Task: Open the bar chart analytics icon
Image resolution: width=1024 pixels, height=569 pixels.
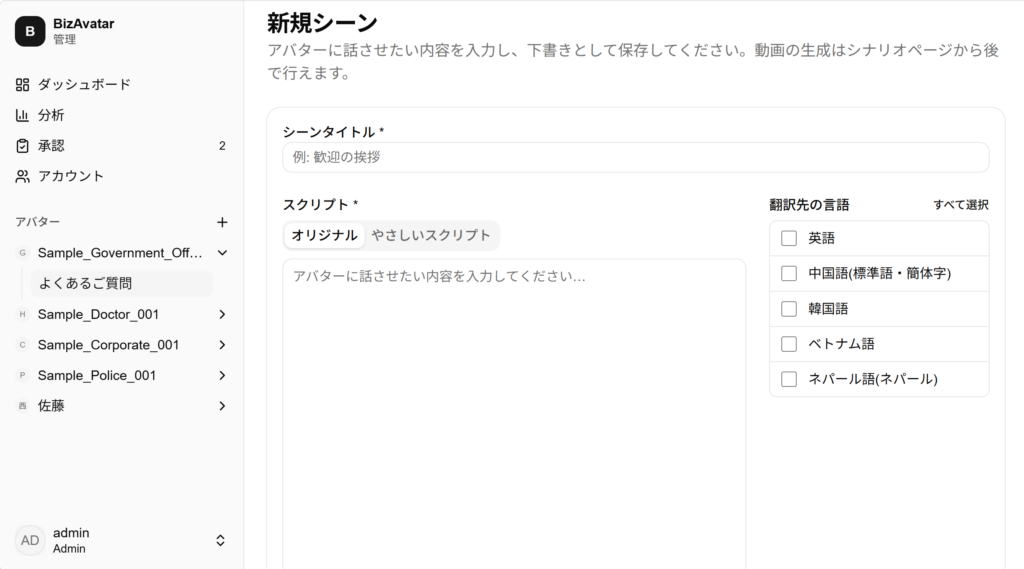Action: pos(22,115)
